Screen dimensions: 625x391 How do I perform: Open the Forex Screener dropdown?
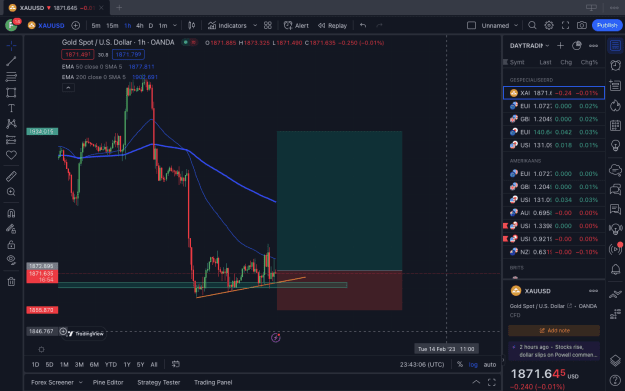[57, 383]
